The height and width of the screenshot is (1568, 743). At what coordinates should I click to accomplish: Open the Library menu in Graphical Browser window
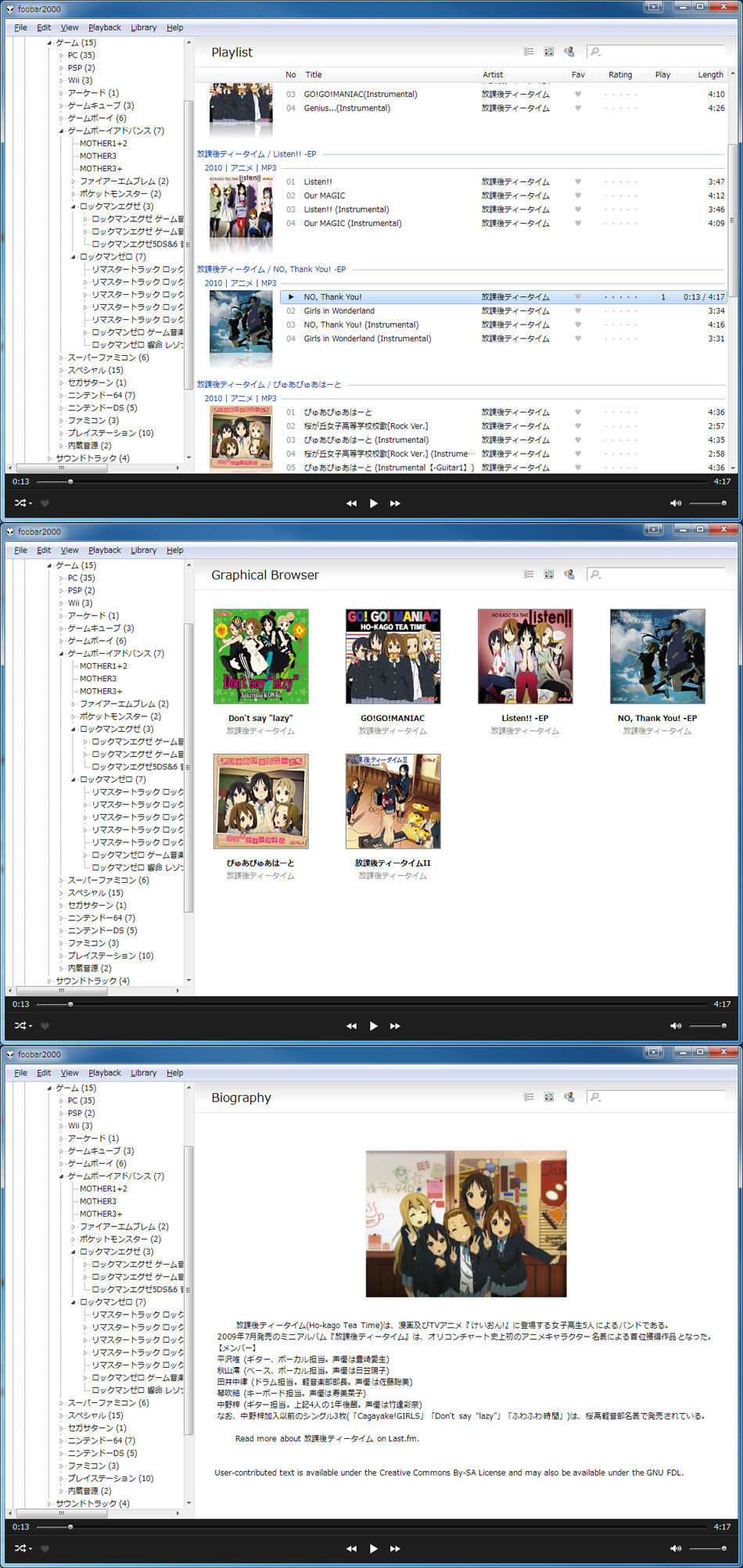coord(143,550)
